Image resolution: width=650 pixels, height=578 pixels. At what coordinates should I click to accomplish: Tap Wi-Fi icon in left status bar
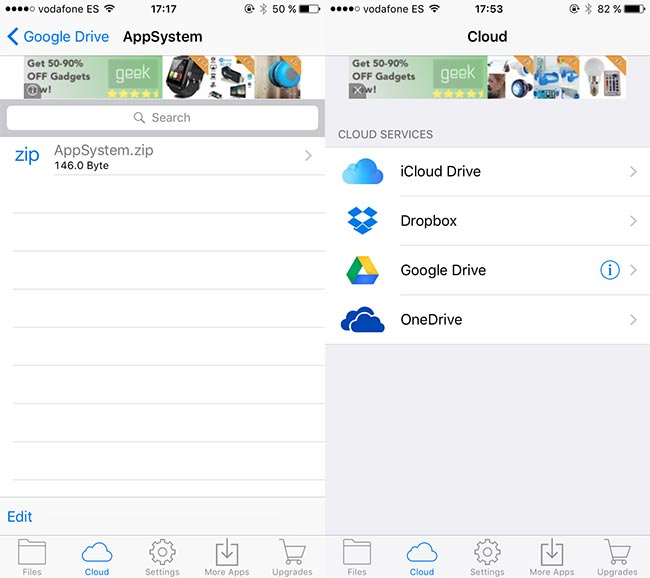tap(109, 9)
